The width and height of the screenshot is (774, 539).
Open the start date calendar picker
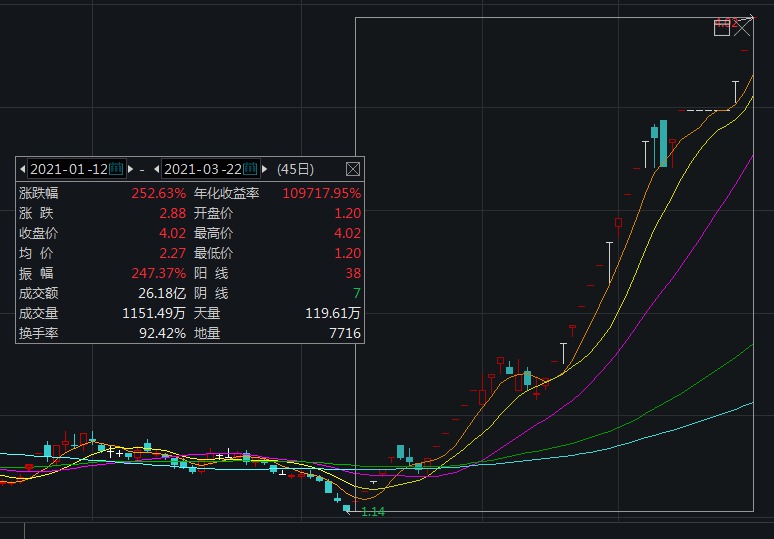pos(116,169)
